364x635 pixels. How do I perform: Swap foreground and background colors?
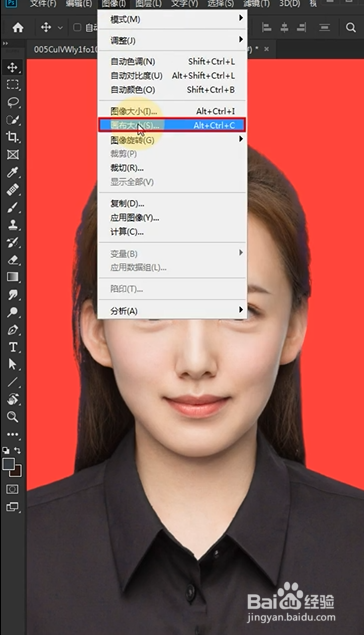pos(17,450)
